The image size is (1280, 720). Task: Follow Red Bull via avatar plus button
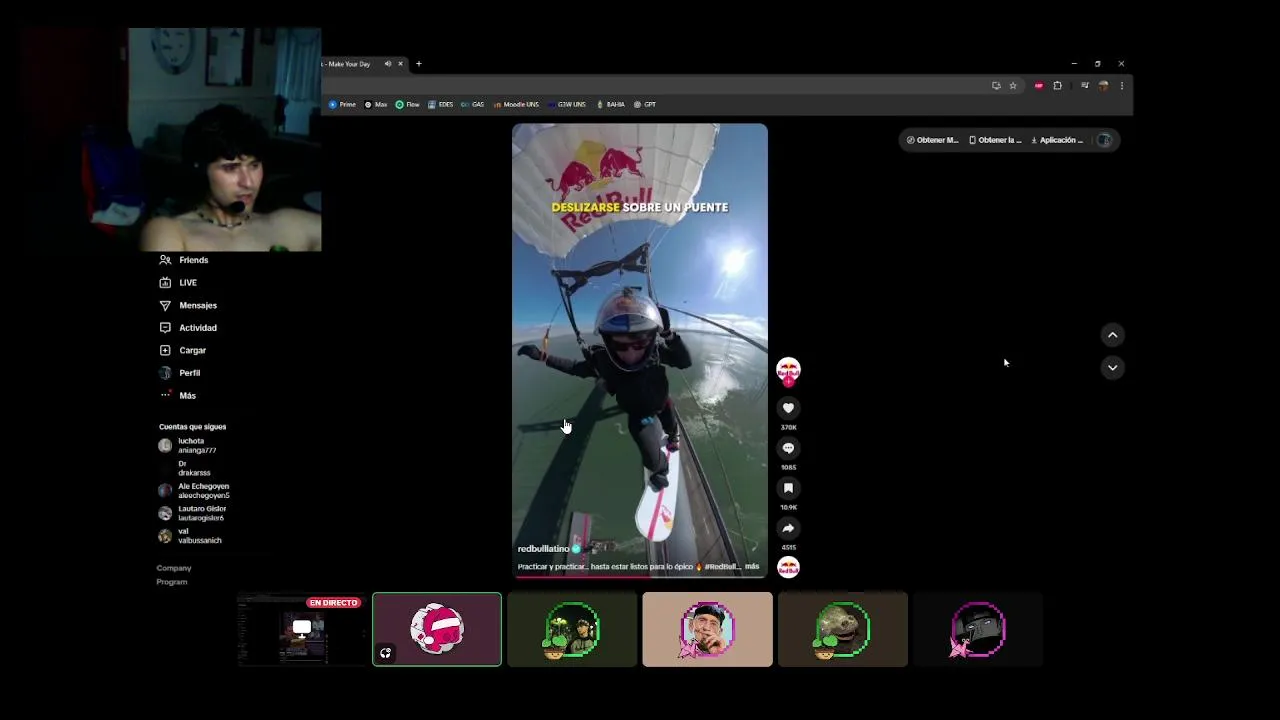tap(788, 381)
